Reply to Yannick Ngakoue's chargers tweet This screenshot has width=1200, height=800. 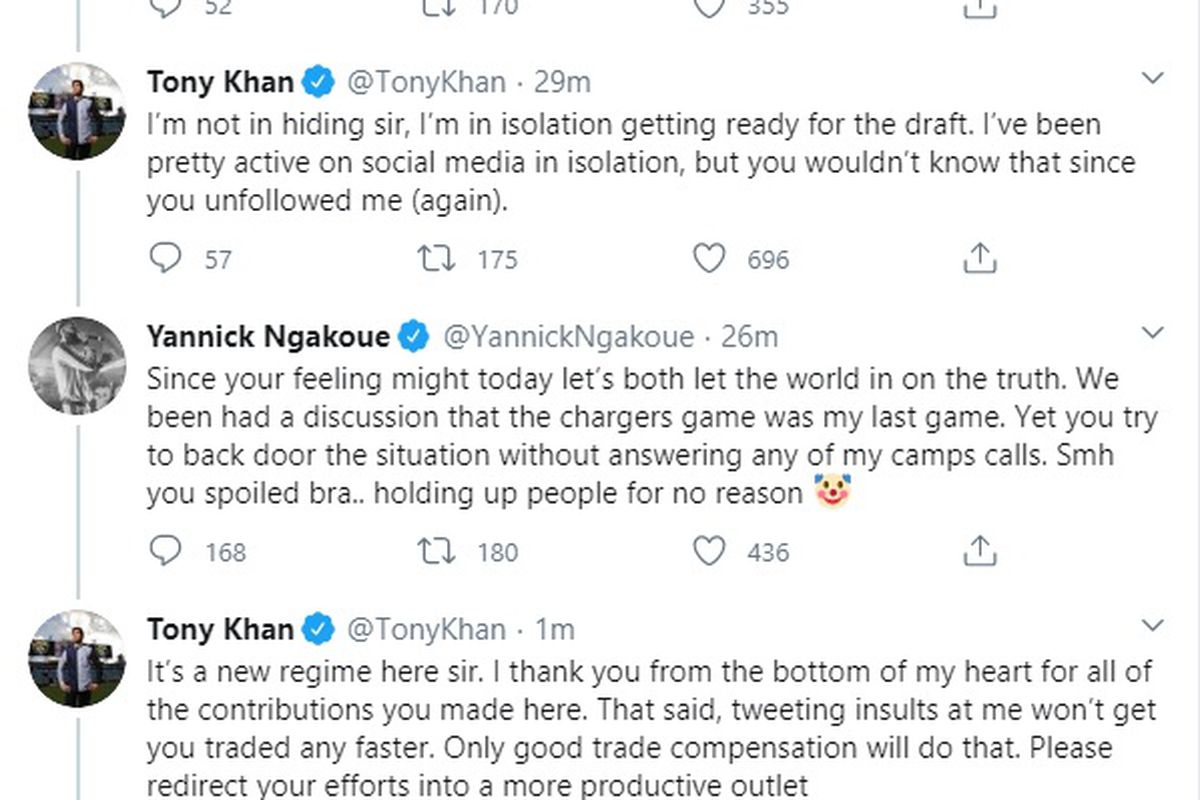[x=165, y=551]
